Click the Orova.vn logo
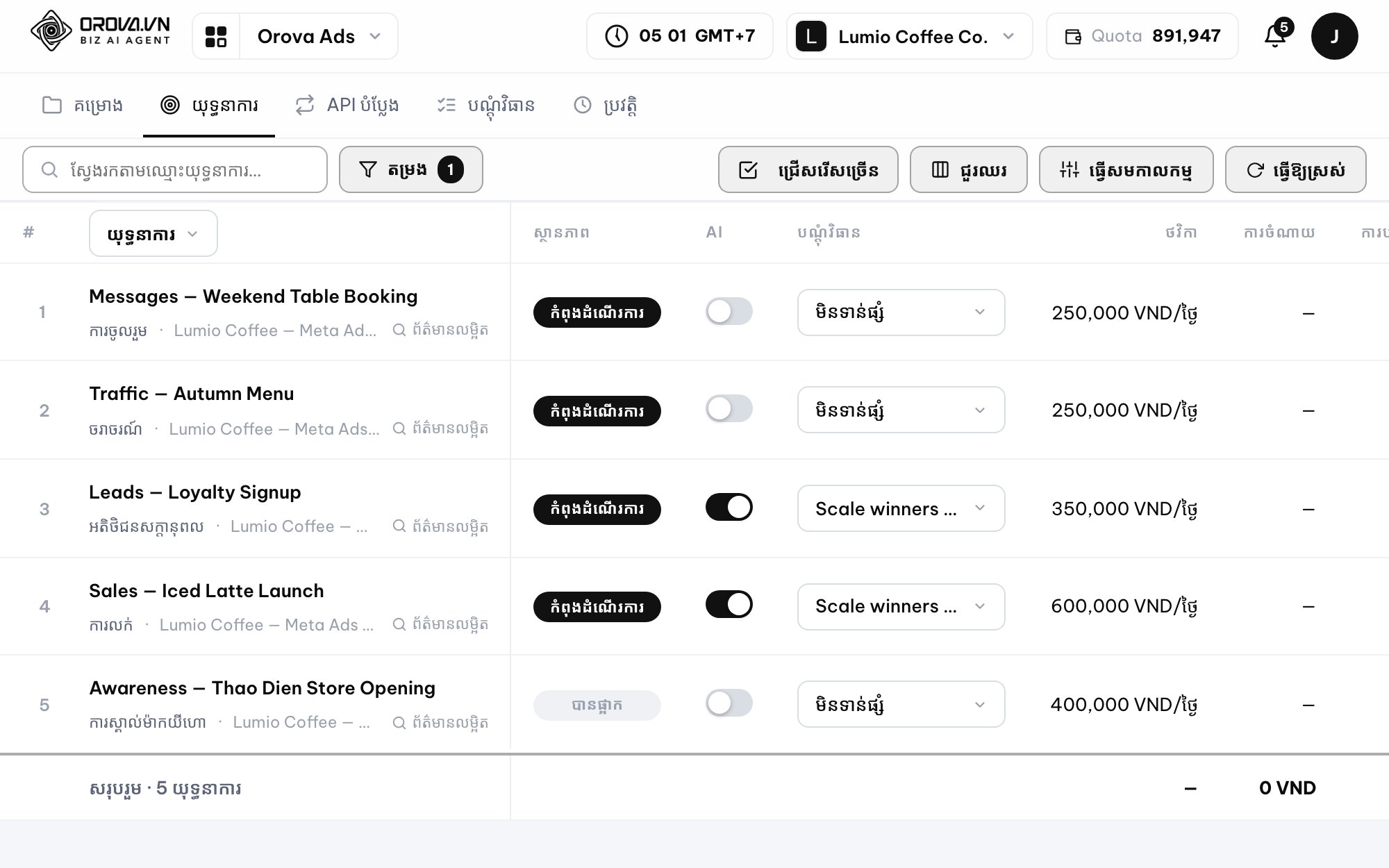 (101, 31)
